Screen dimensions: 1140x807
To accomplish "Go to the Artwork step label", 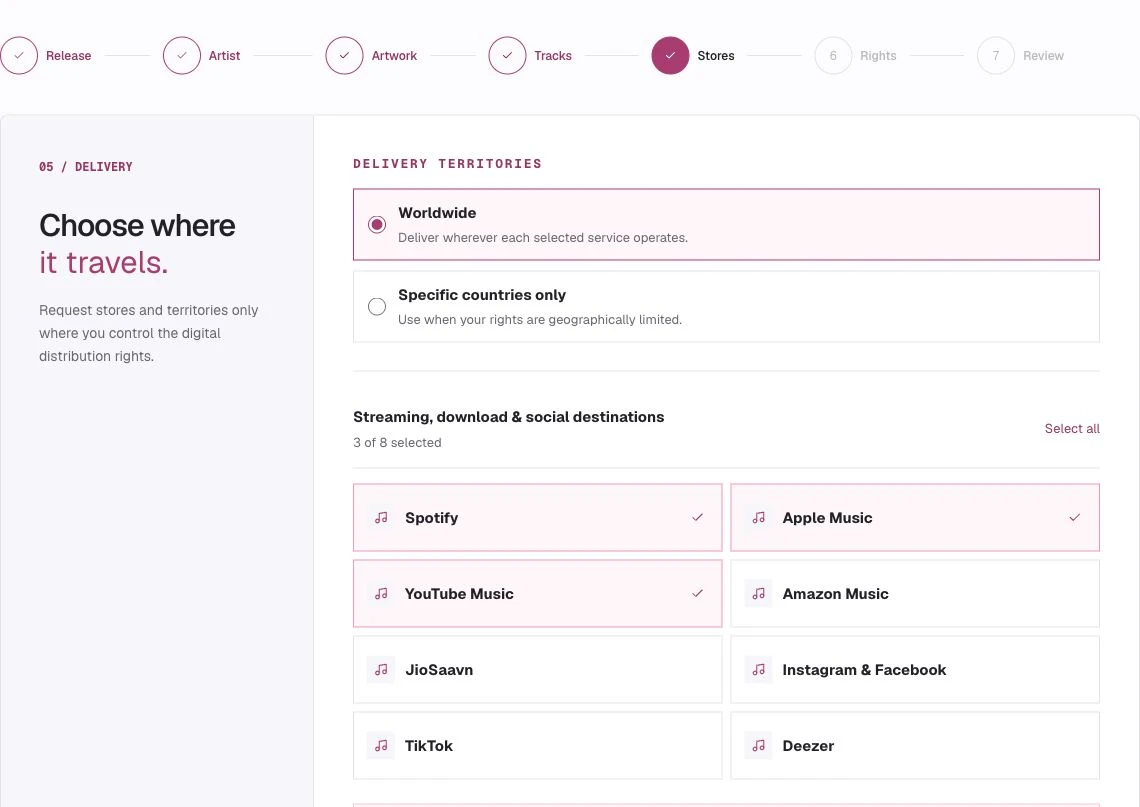I will tap(394, 56).
